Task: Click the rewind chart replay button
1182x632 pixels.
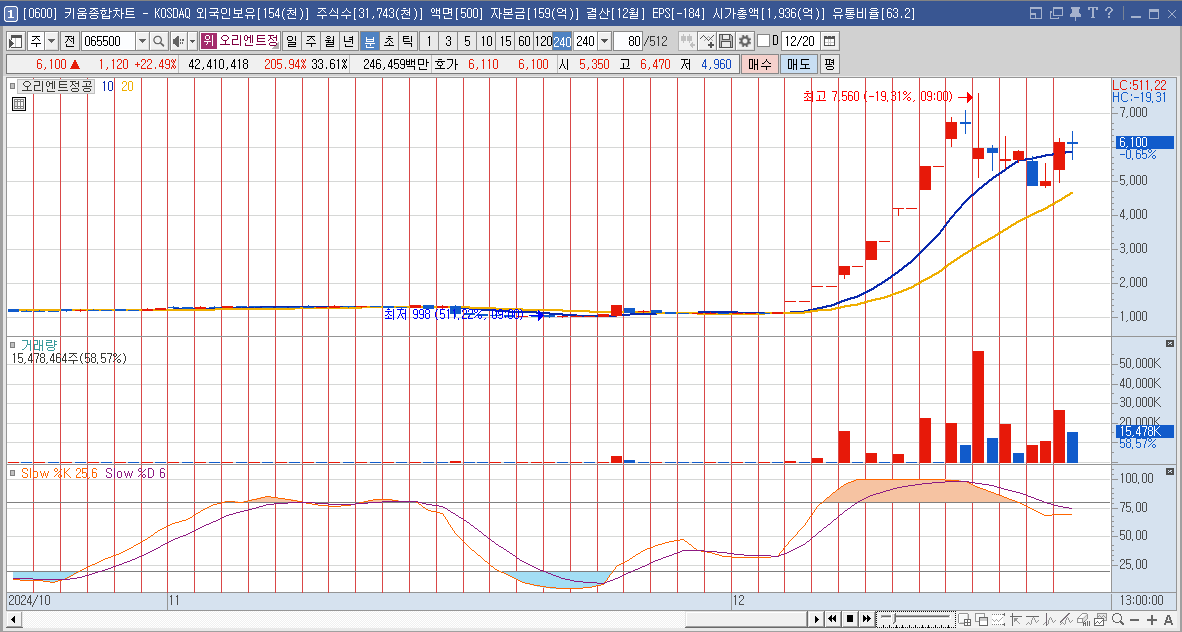Action: pyautogui.click(x=832, y=619)
